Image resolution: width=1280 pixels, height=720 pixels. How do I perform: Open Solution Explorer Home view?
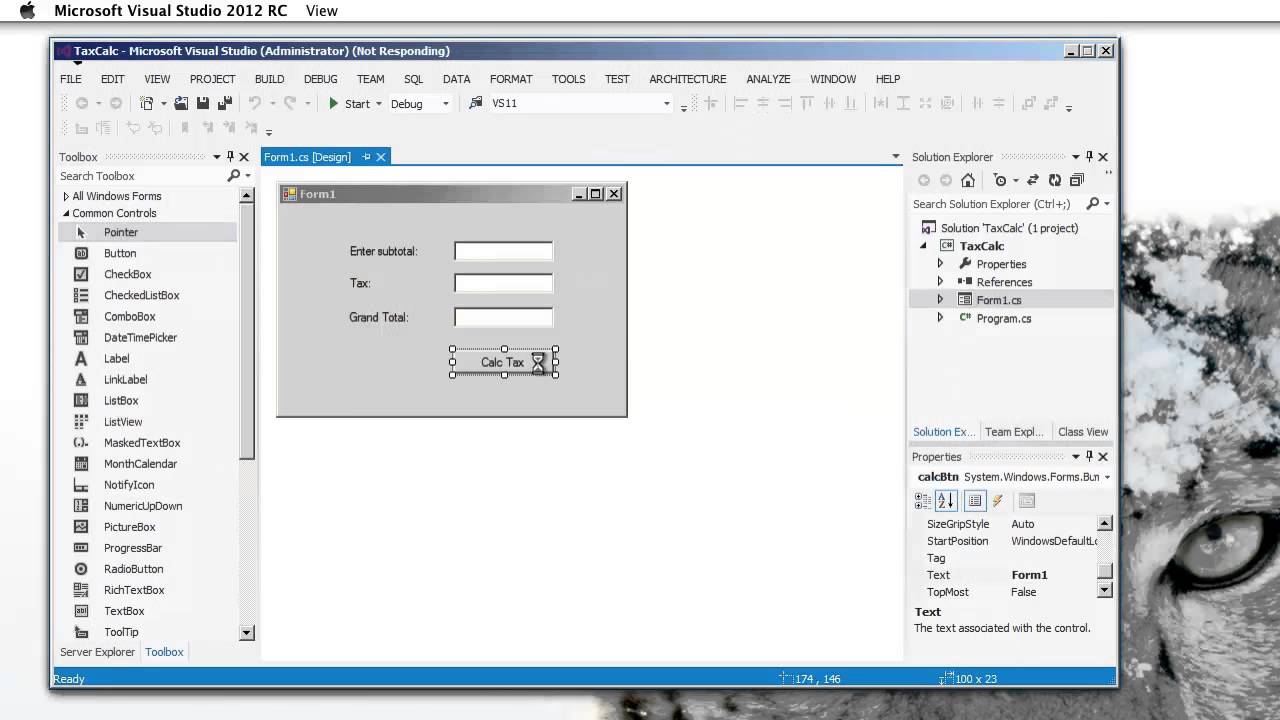pyautogui.click(x=968, y=180)
